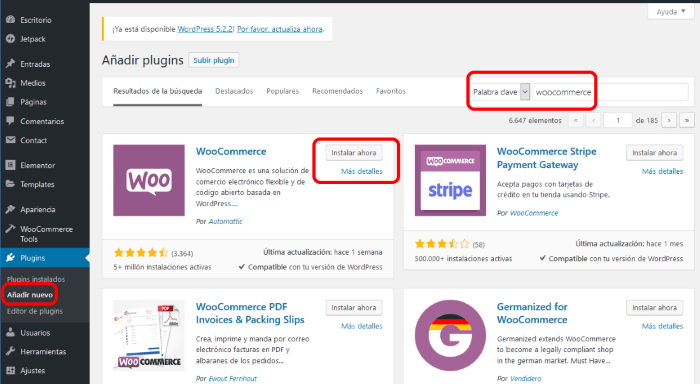Open Añadir nuevo submenu item
This screenshot has width=700, height=384.
pyautogui.click(x=30, y=295)
